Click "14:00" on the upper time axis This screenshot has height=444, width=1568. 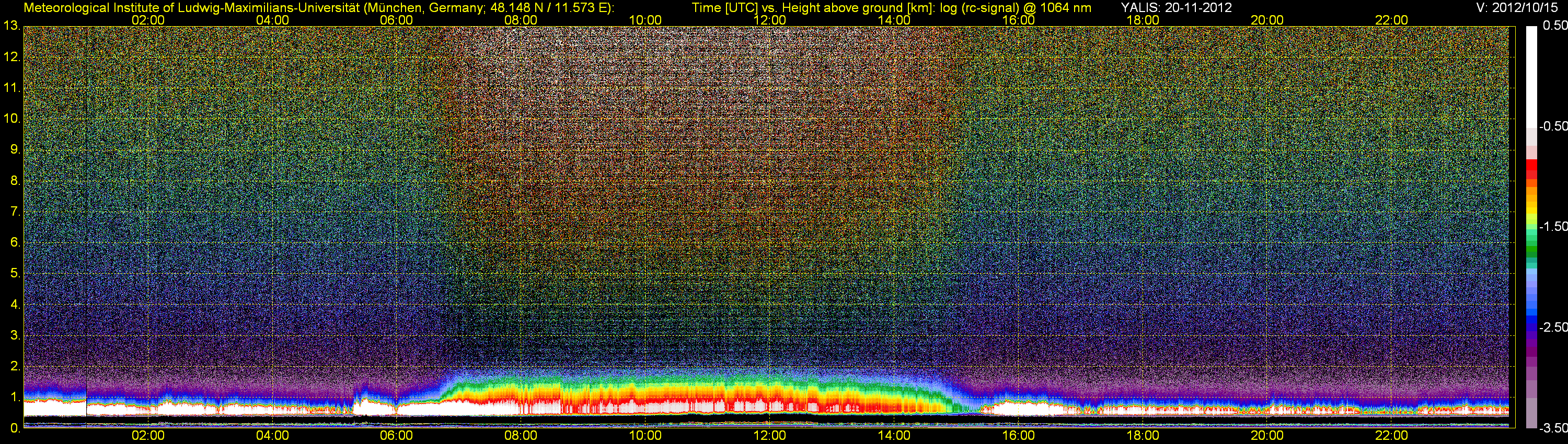[894, 20]
